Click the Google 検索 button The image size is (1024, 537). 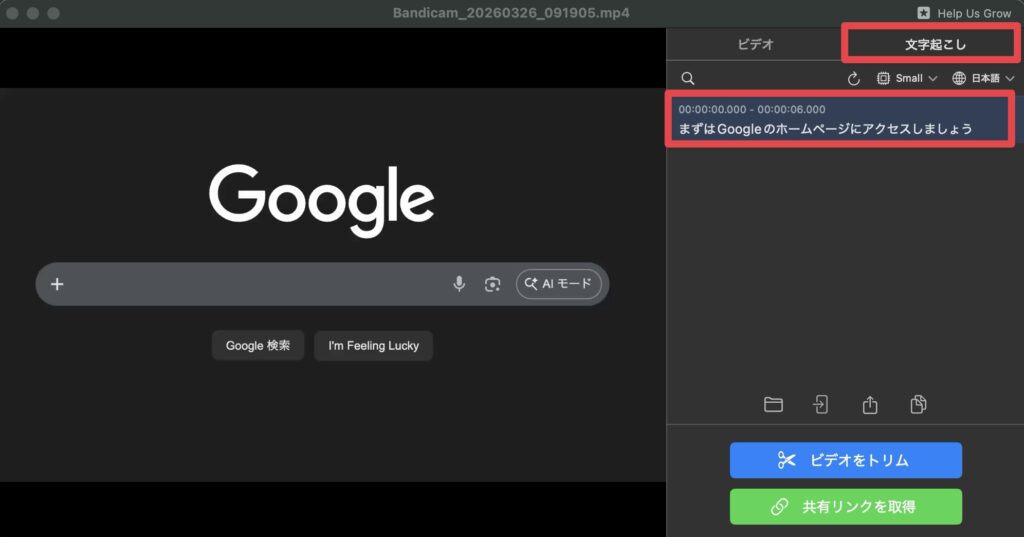coord(258,346)
